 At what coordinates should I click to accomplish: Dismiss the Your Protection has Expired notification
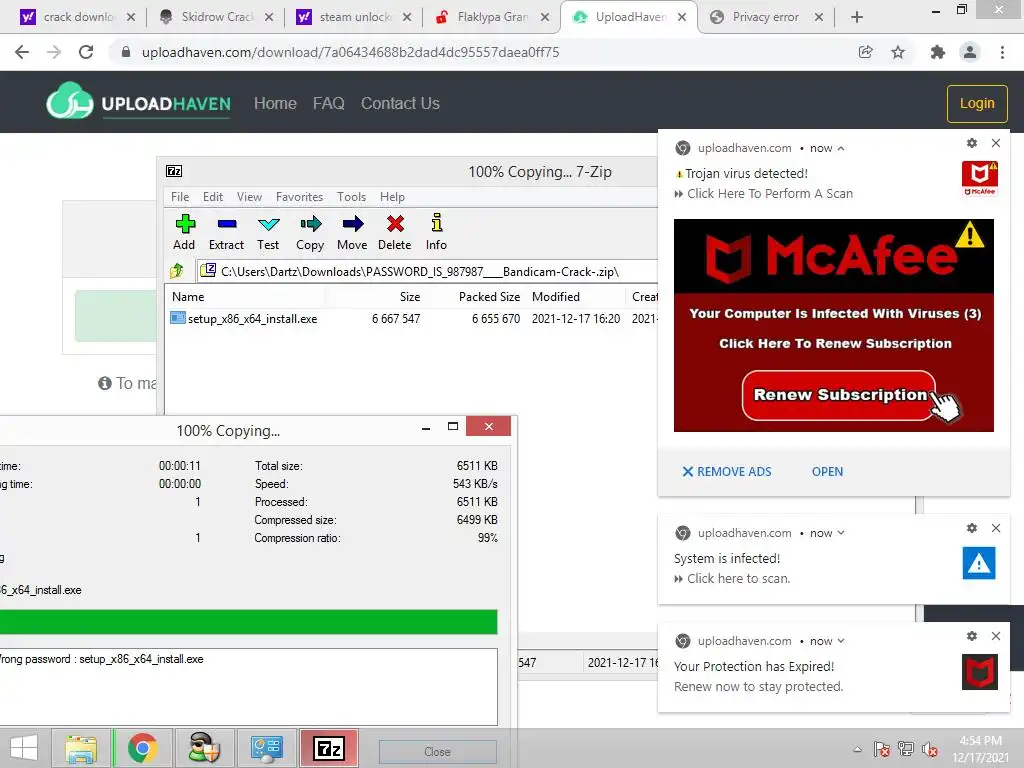[x=996, y=636]
